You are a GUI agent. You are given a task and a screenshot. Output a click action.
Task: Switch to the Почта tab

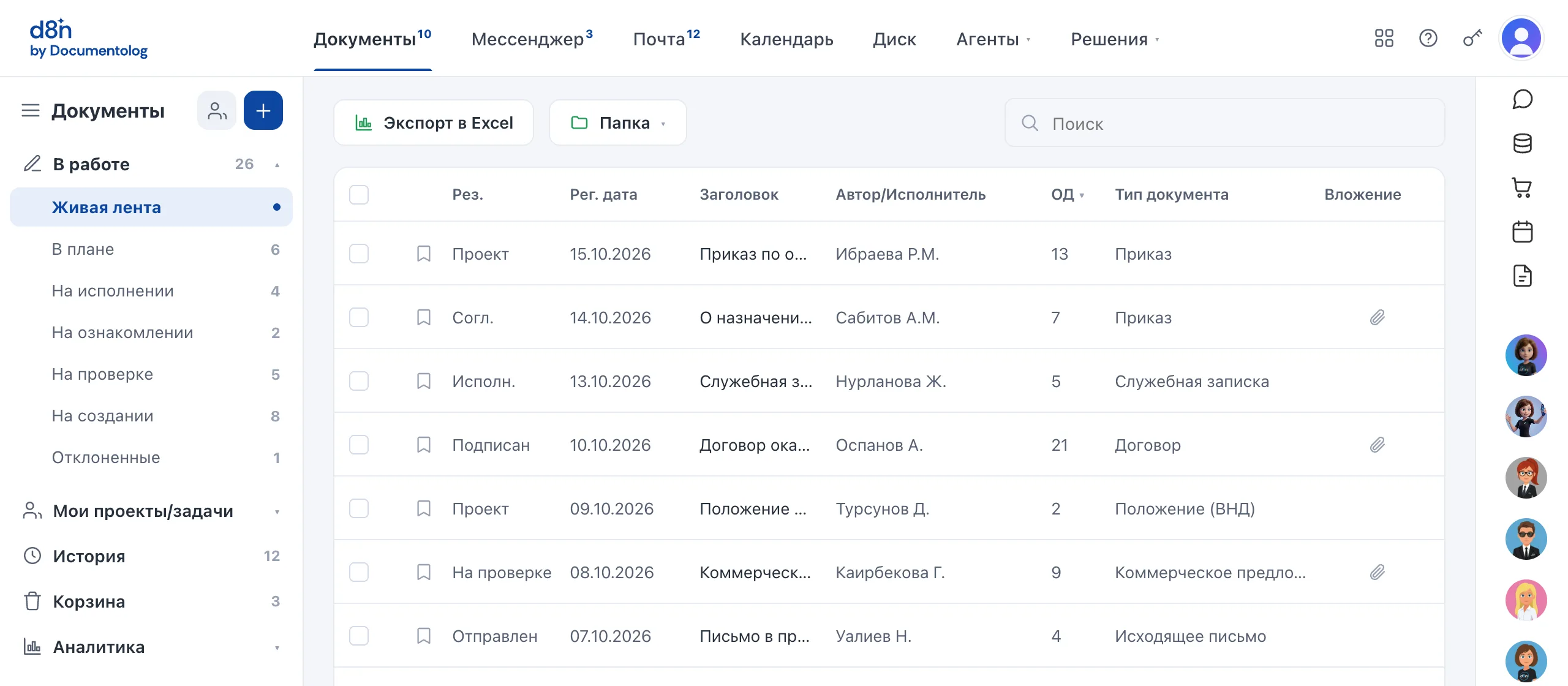666,39
